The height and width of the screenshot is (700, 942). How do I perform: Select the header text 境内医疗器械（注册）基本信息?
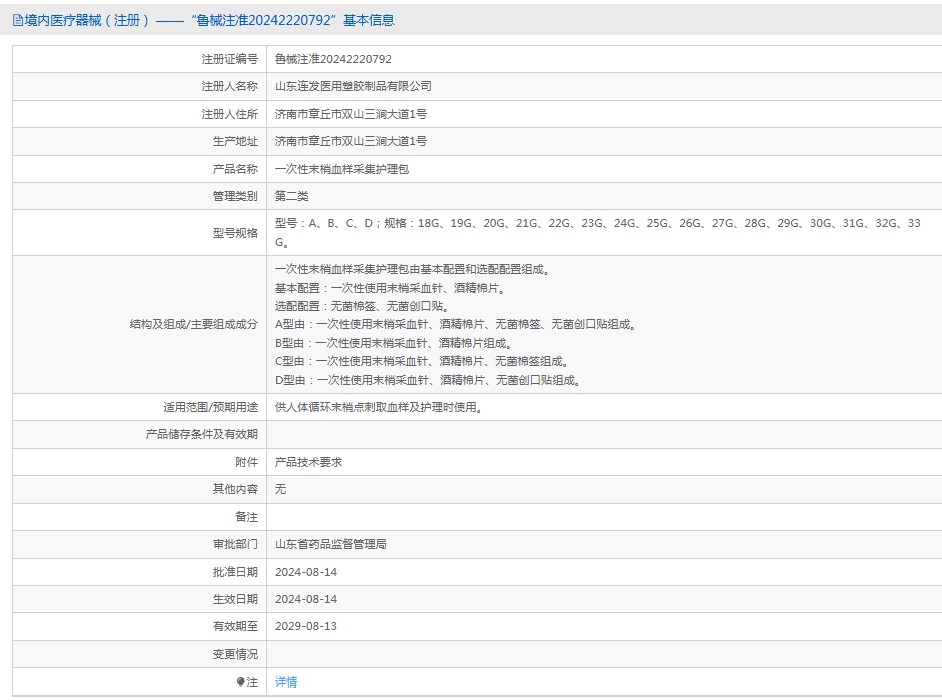209,20
